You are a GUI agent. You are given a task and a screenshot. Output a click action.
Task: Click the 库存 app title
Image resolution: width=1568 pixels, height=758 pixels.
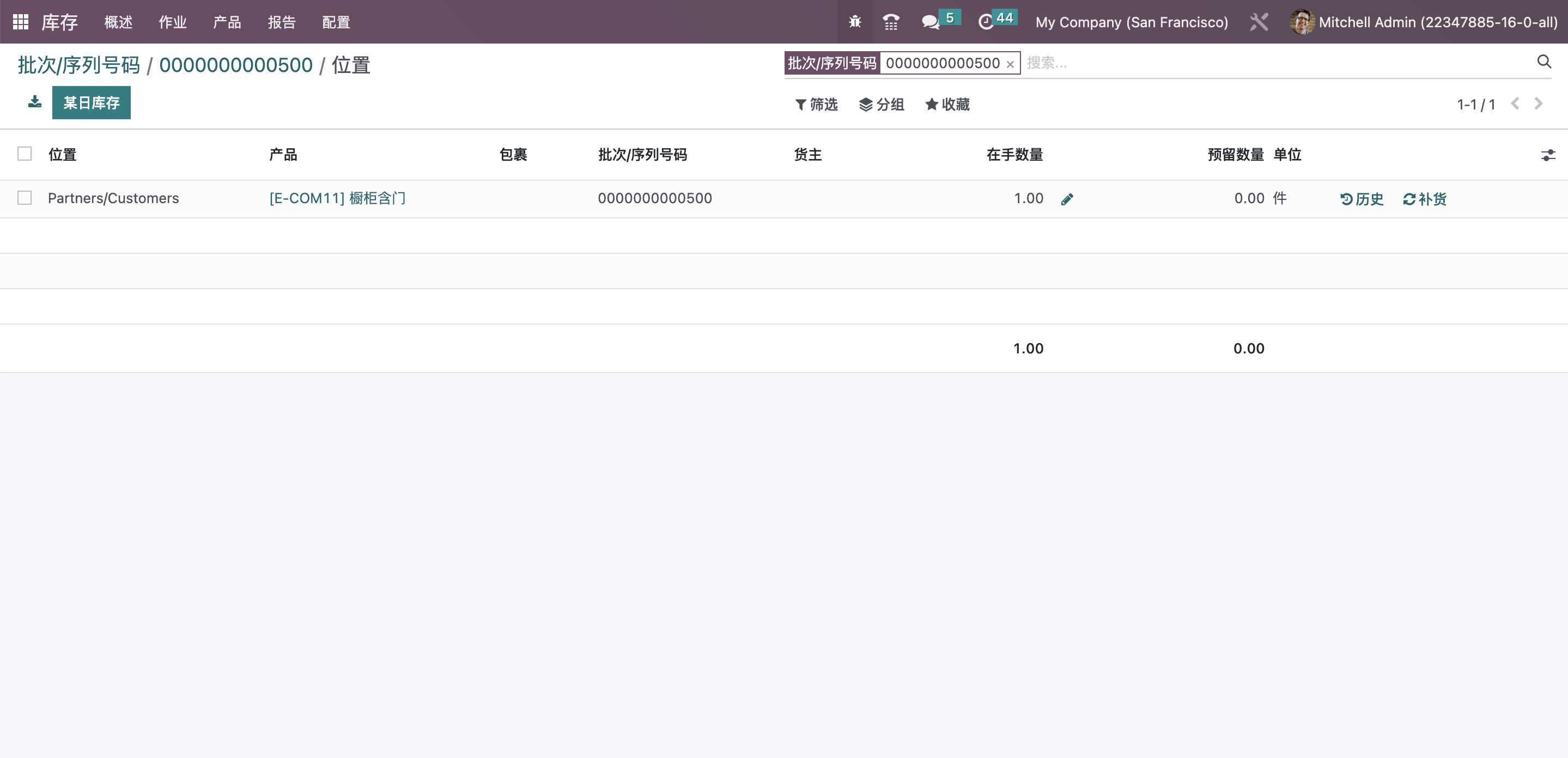59,22
